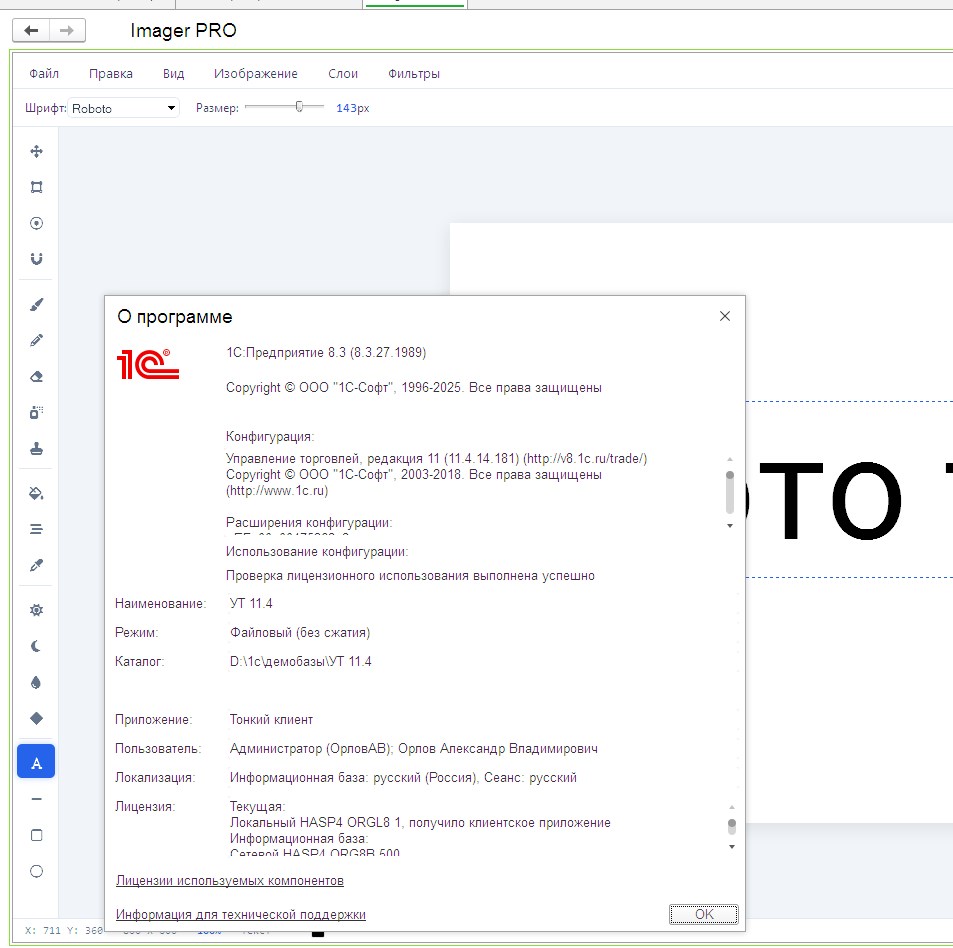The height and width of the screenshot is (948, 953).
Task: Click the 1C logo in the dialog
Action: 148,364
